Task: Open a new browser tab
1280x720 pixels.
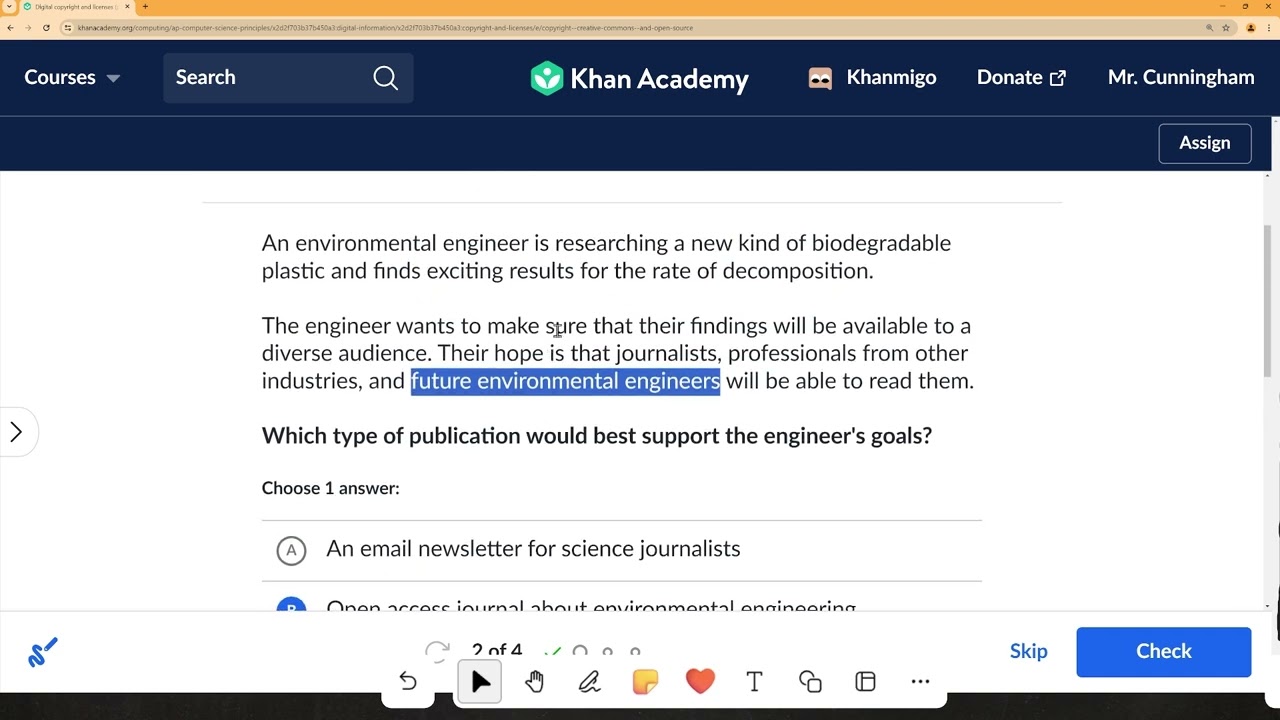Action: (145, 7)
